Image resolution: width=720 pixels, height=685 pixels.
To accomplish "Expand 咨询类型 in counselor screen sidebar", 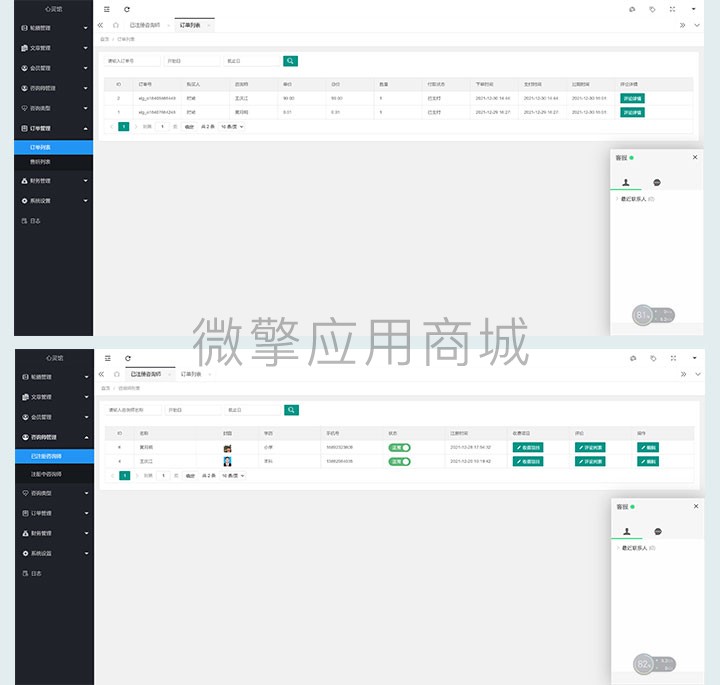I will [x=54, y=493].
